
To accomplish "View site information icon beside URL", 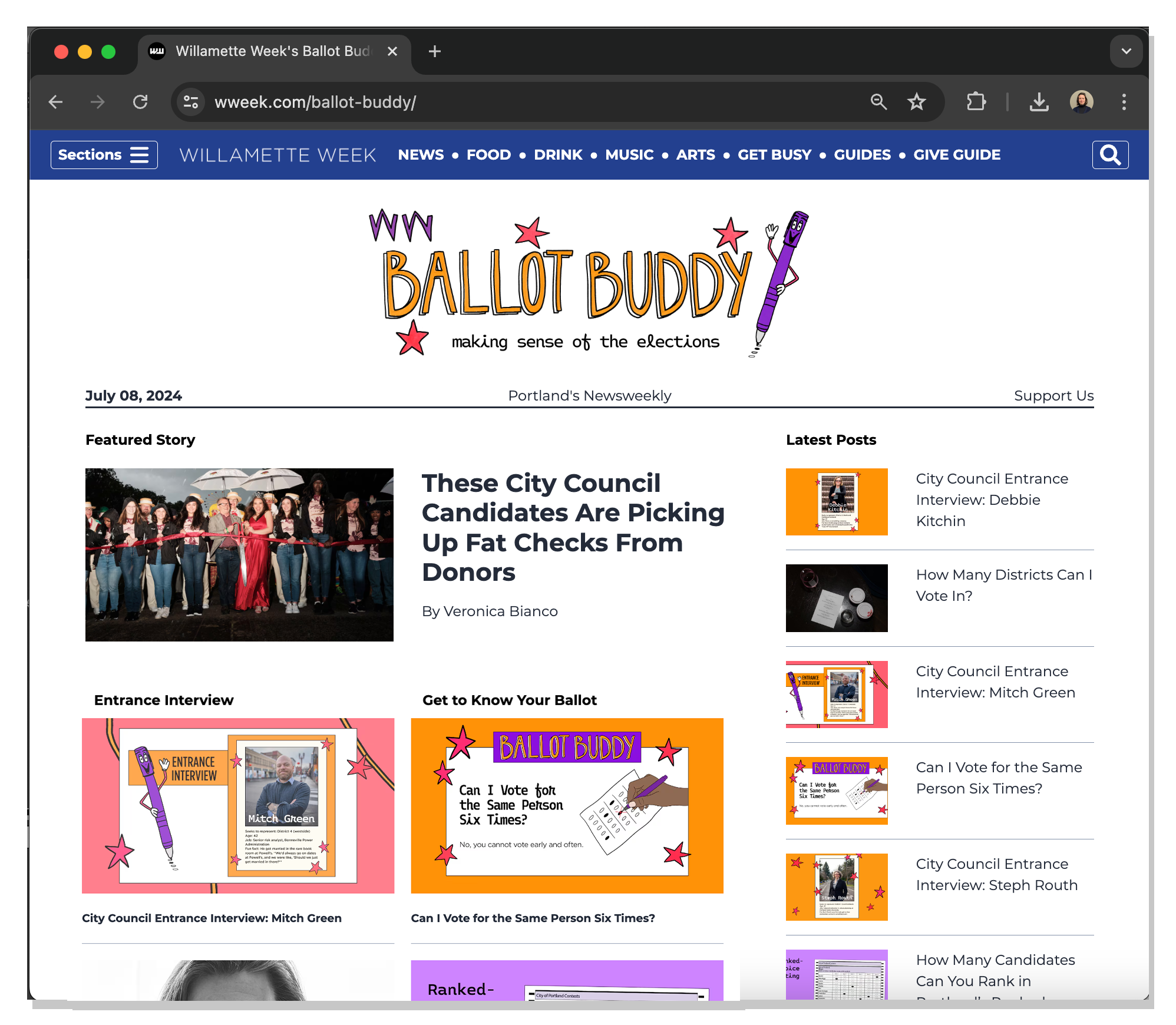I will [x=191, y=102].
